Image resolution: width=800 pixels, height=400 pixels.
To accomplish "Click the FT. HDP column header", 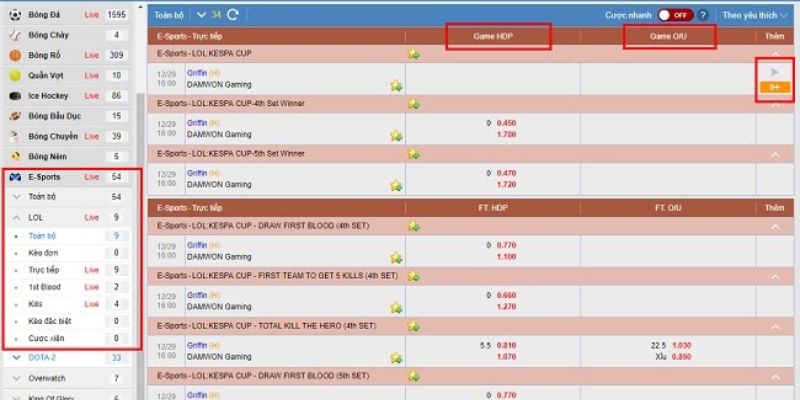I will pyautogui.click(x=493, y=208).
